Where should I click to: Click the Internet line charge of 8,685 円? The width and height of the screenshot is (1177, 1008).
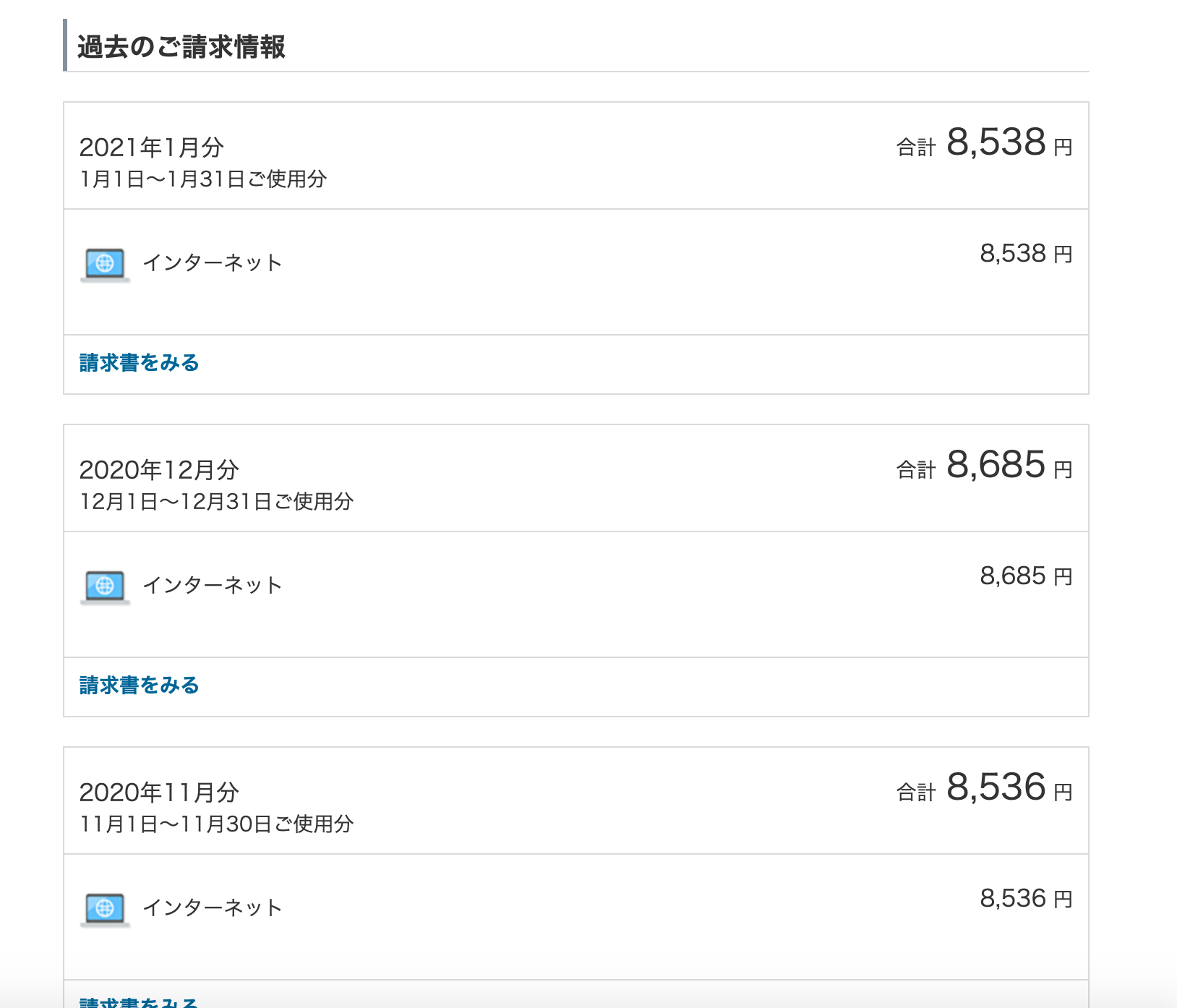tap(1026, 576)
